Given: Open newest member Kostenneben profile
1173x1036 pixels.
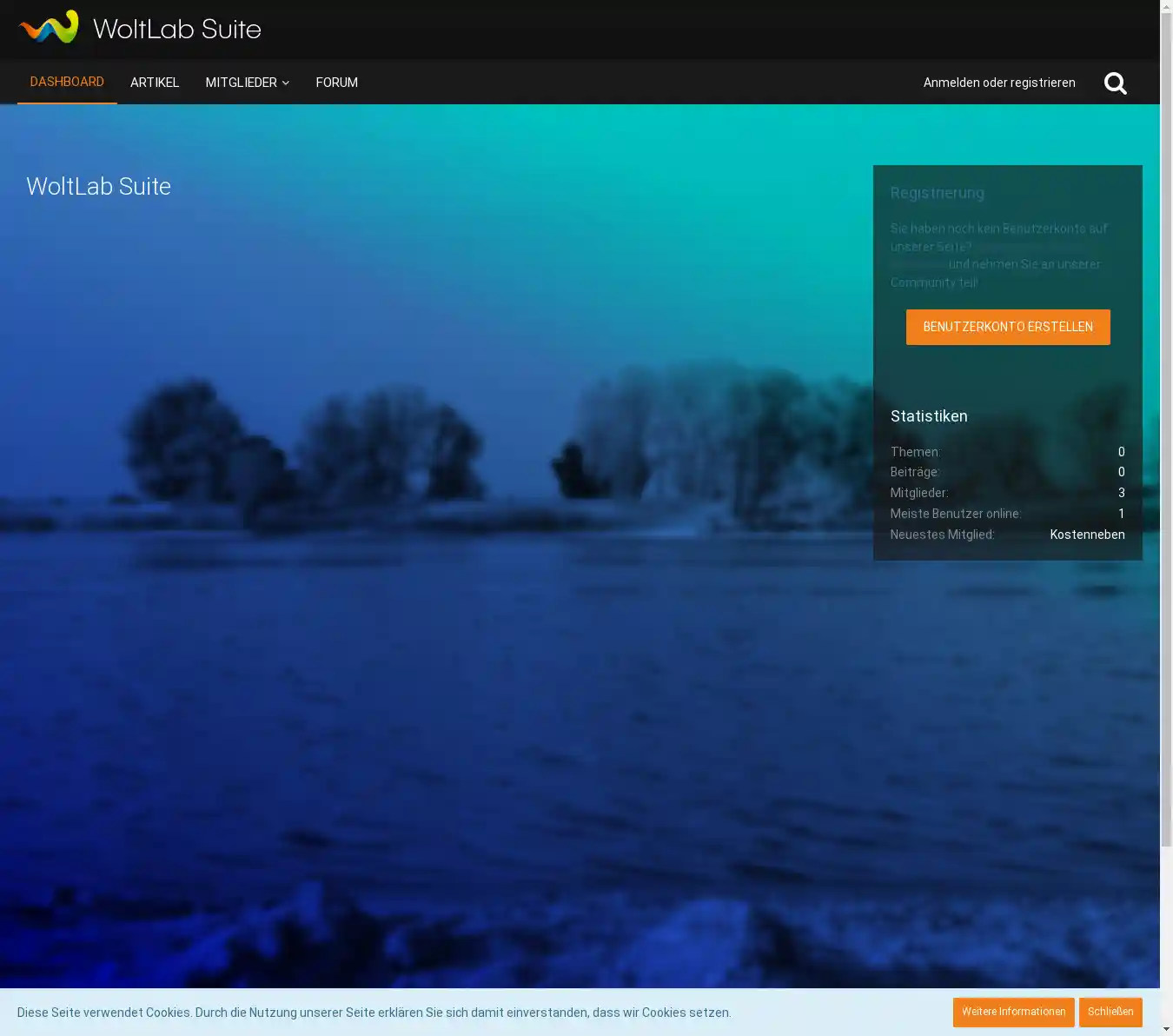Looking at the screenshot, I should [x=1087, y=535].
